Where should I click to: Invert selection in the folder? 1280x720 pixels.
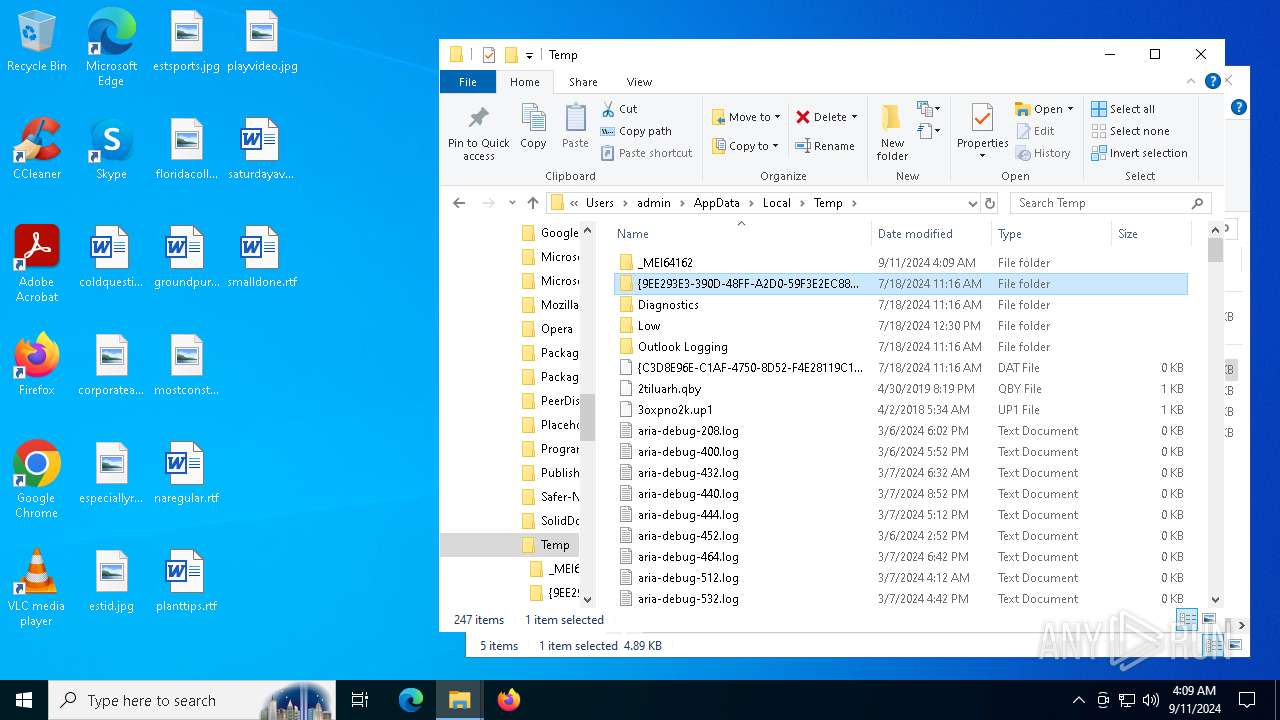[x=1139, y=153]
